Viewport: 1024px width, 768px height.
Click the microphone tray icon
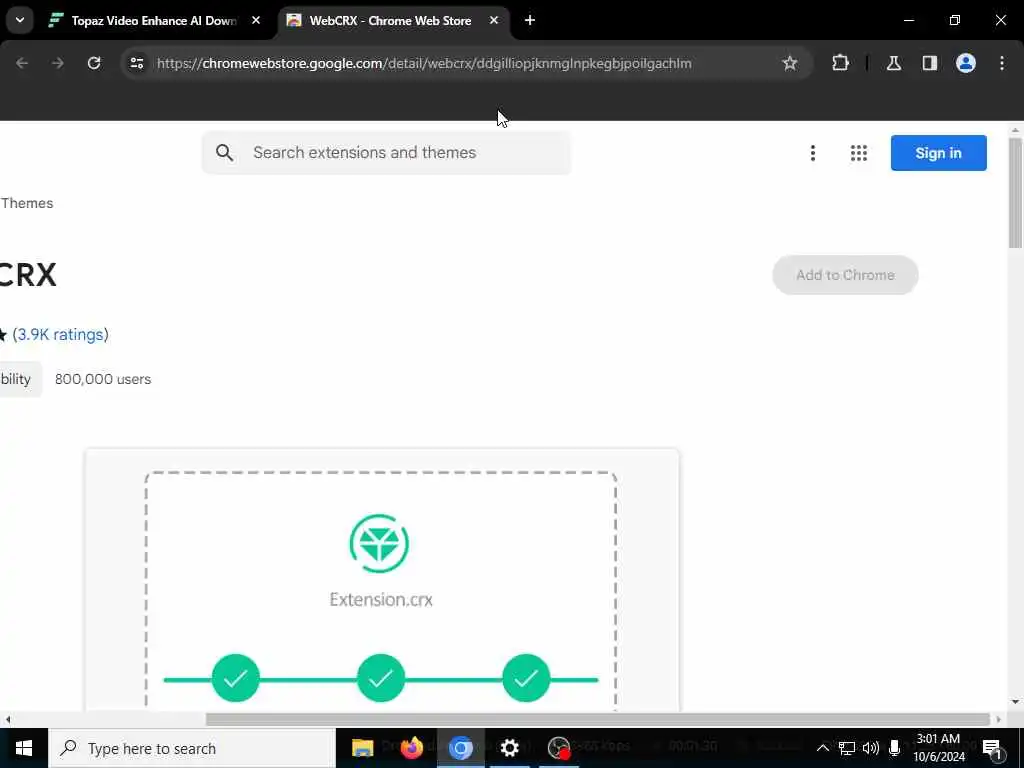tap(894, 748)
